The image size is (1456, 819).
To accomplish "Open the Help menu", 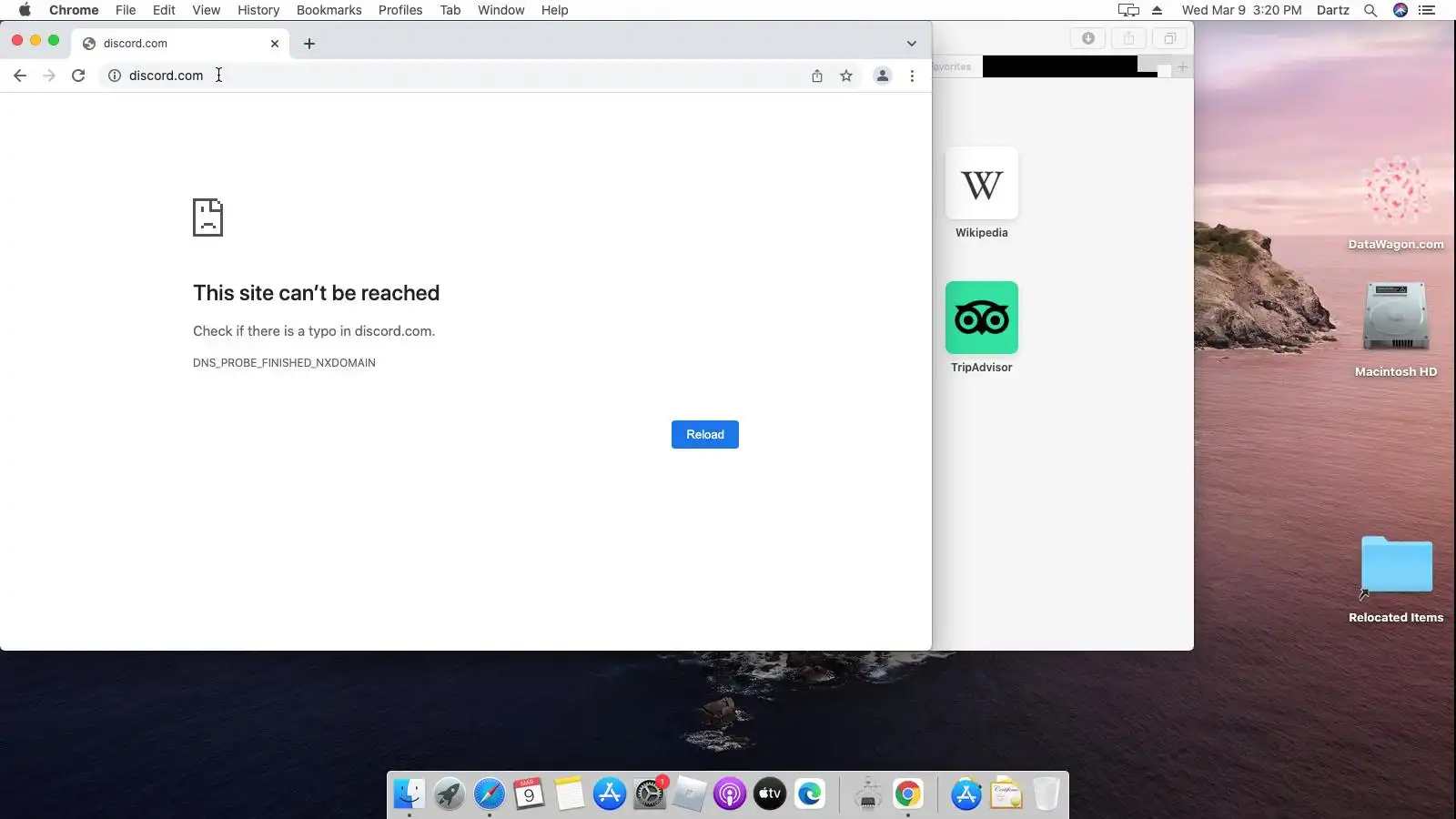I will [x=554, y=10].
